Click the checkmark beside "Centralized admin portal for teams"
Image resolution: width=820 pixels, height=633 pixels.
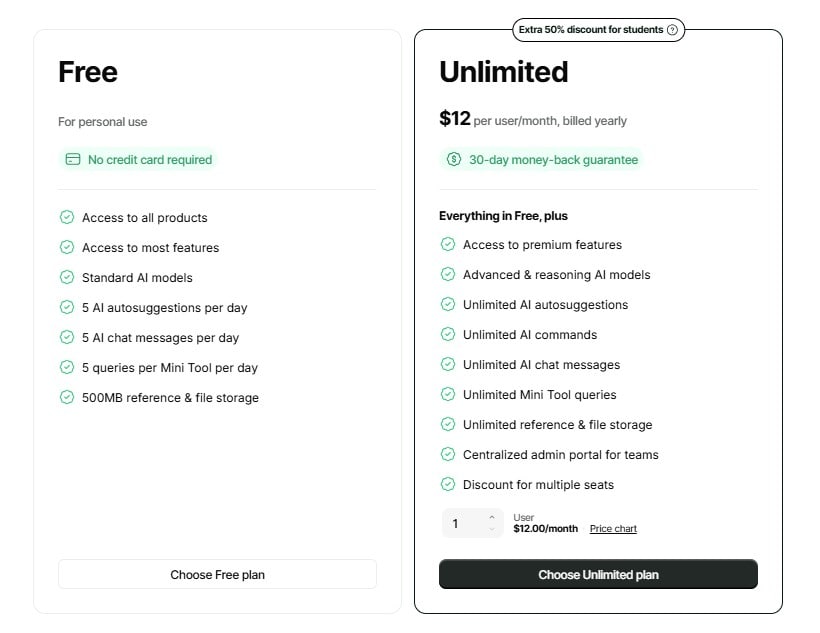tap(447, 454)
